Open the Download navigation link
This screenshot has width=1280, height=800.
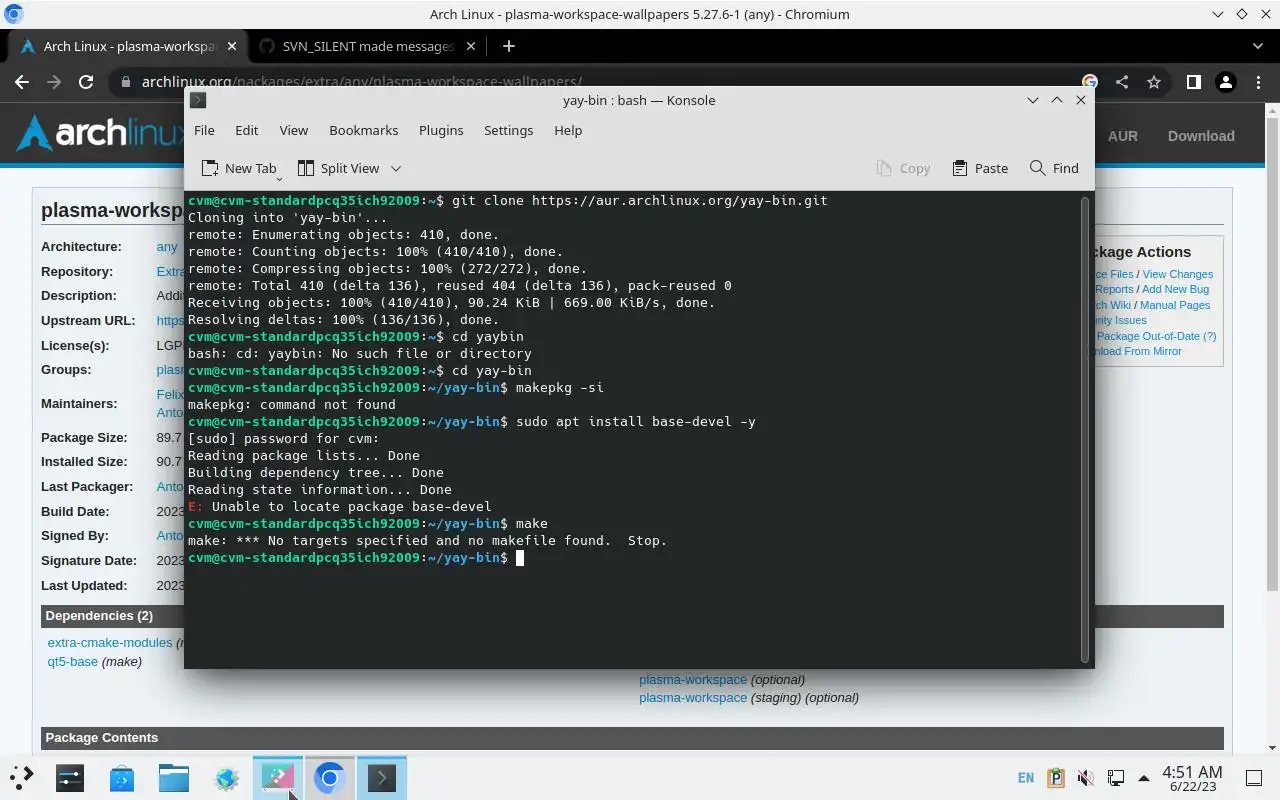[1201, 136]
